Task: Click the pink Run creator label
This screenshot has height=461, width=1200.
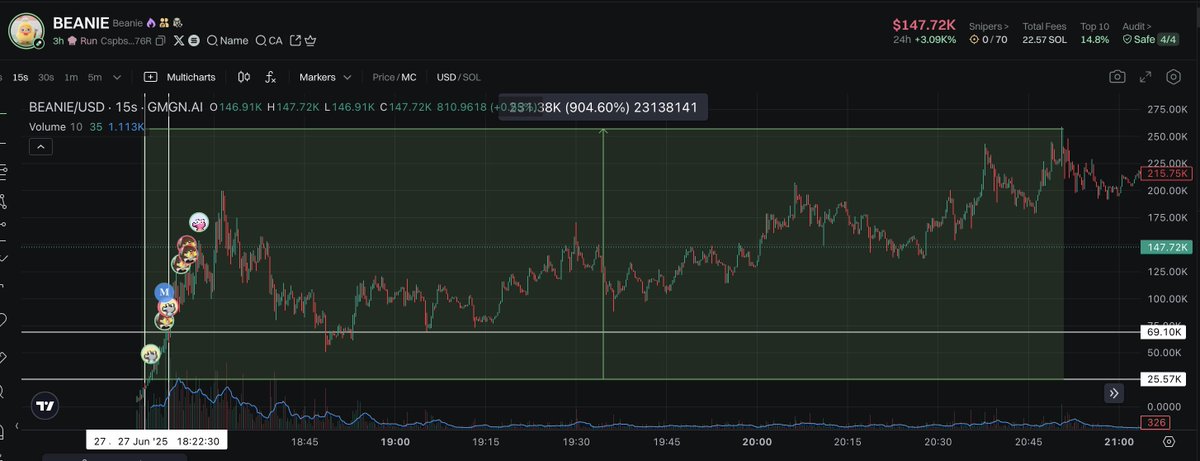Action: pos(81,41)
